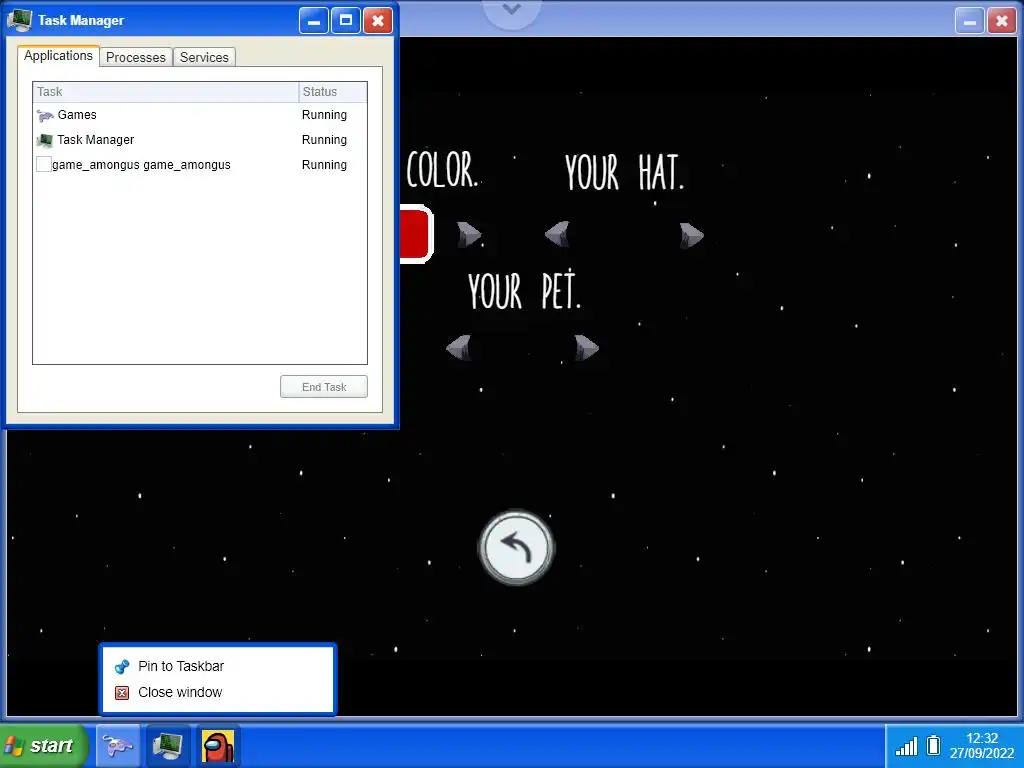The height and width of the screenshot is (768, 1024).
Task: Minimize the game window
Action: tap(969, 20)
